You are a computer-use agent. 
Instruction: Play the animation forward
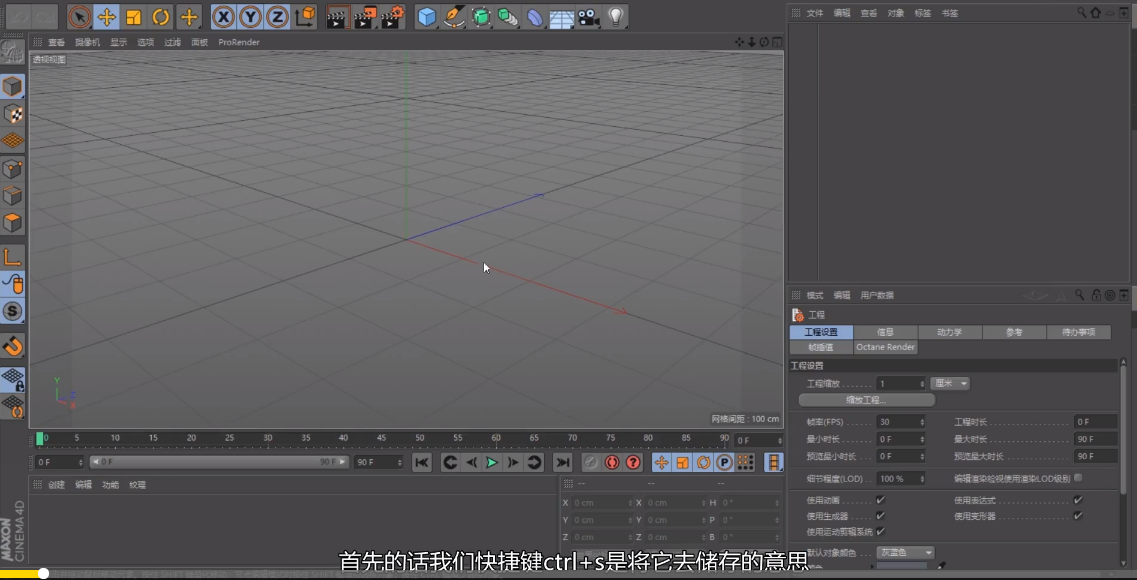492,463
